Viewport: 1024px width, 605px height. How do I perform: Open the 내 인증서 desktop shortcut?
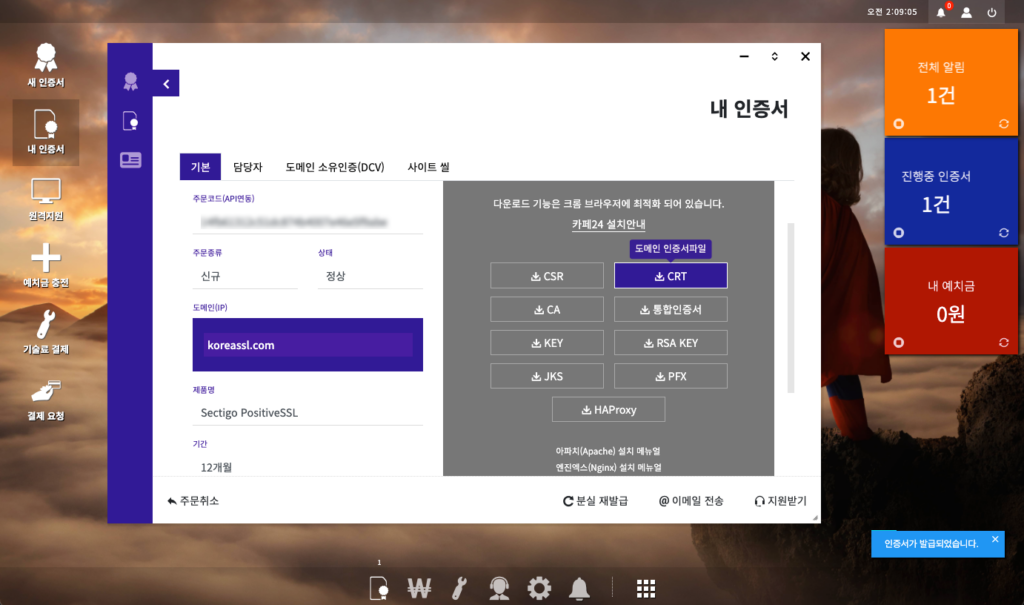tap(46, 132)
